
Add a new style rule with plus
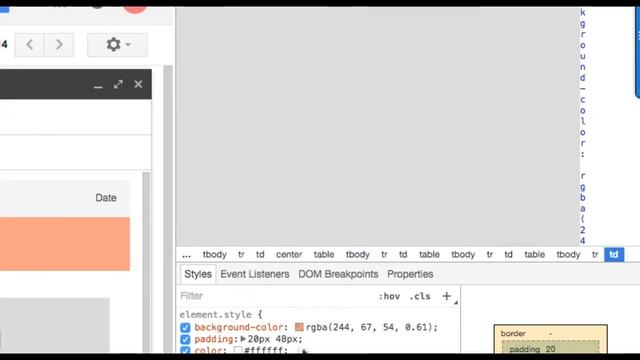tap(447, 296)
